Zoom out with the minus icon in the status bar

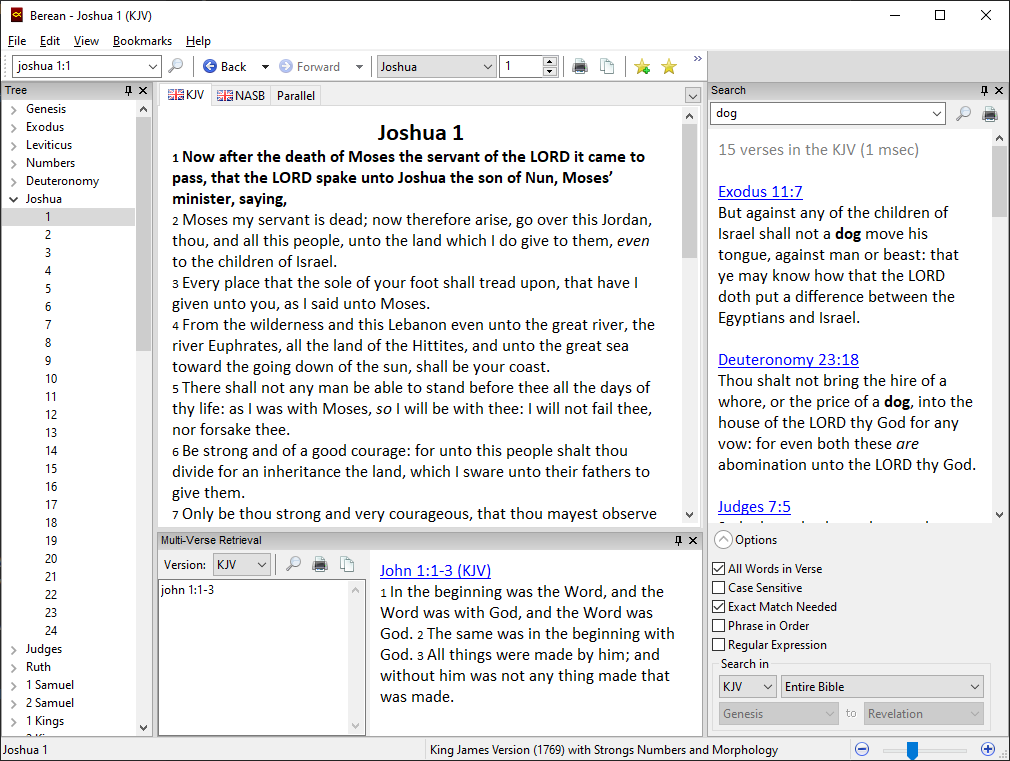pos(862,749)
